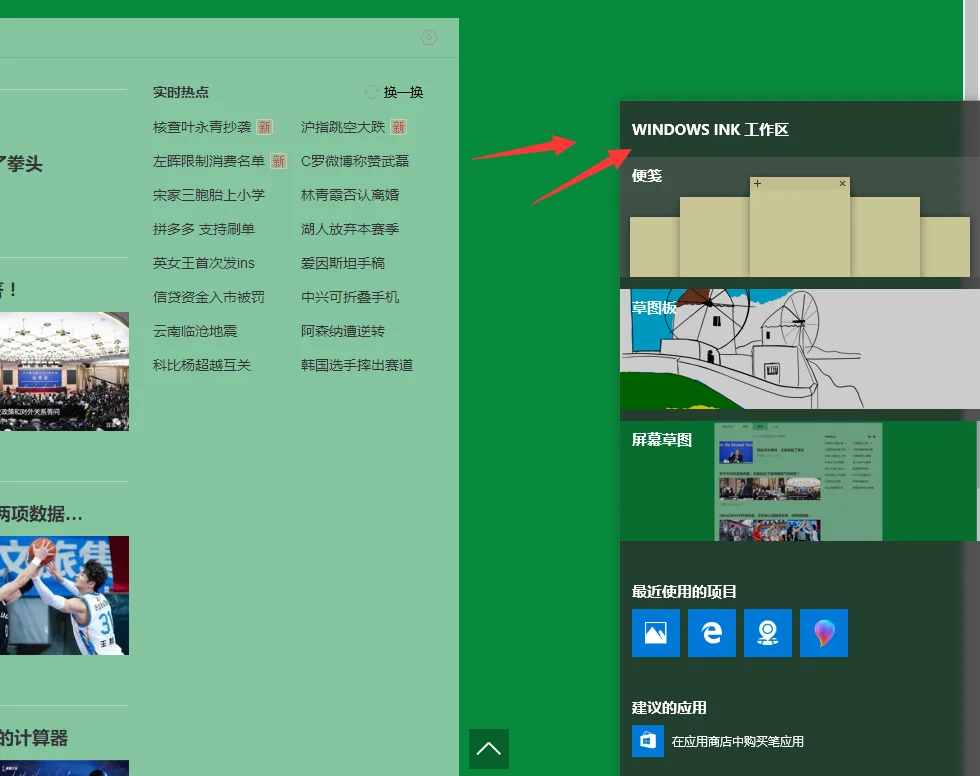Click the pen store icon under 建议的应用
Image resolution: width=980 pixels, height=776 pixels.
[x=647, y=741]
